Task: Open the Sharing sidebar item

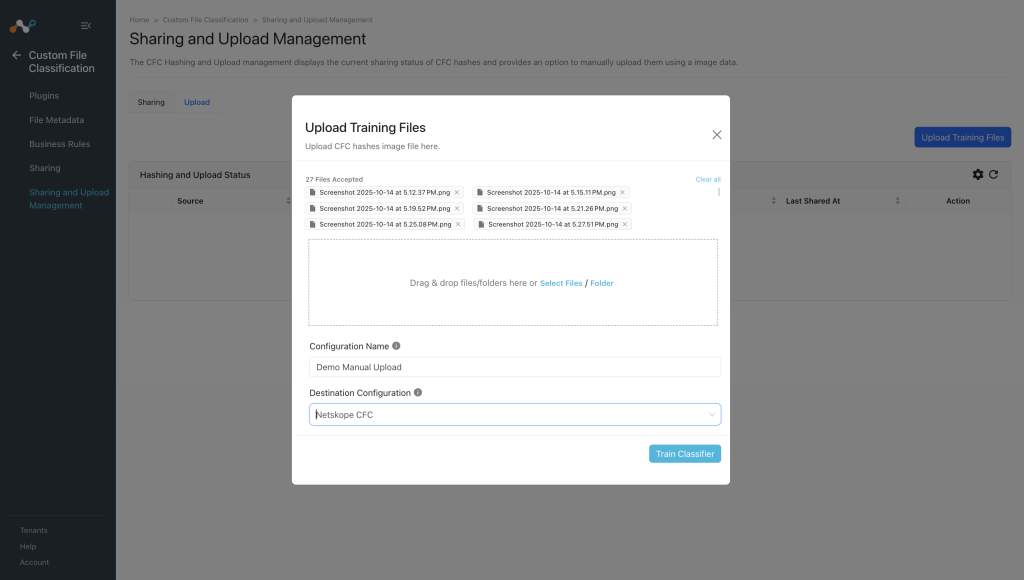Action: (44, 169)
